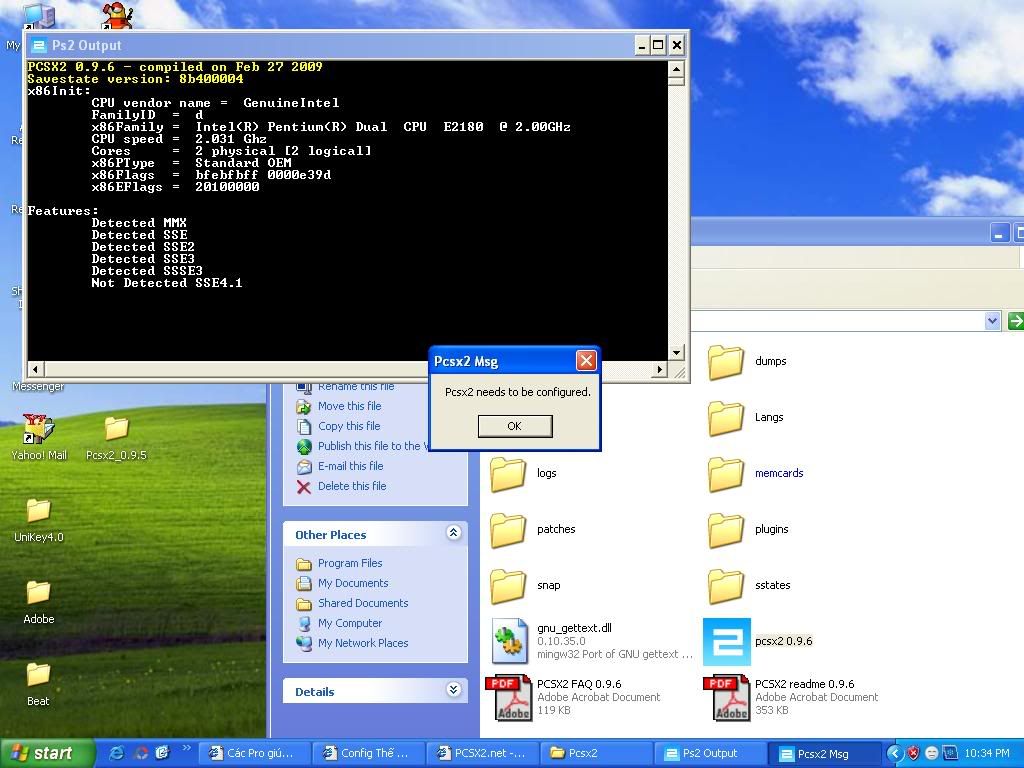
Task: Open the logs folder icon
Action: 508,474
